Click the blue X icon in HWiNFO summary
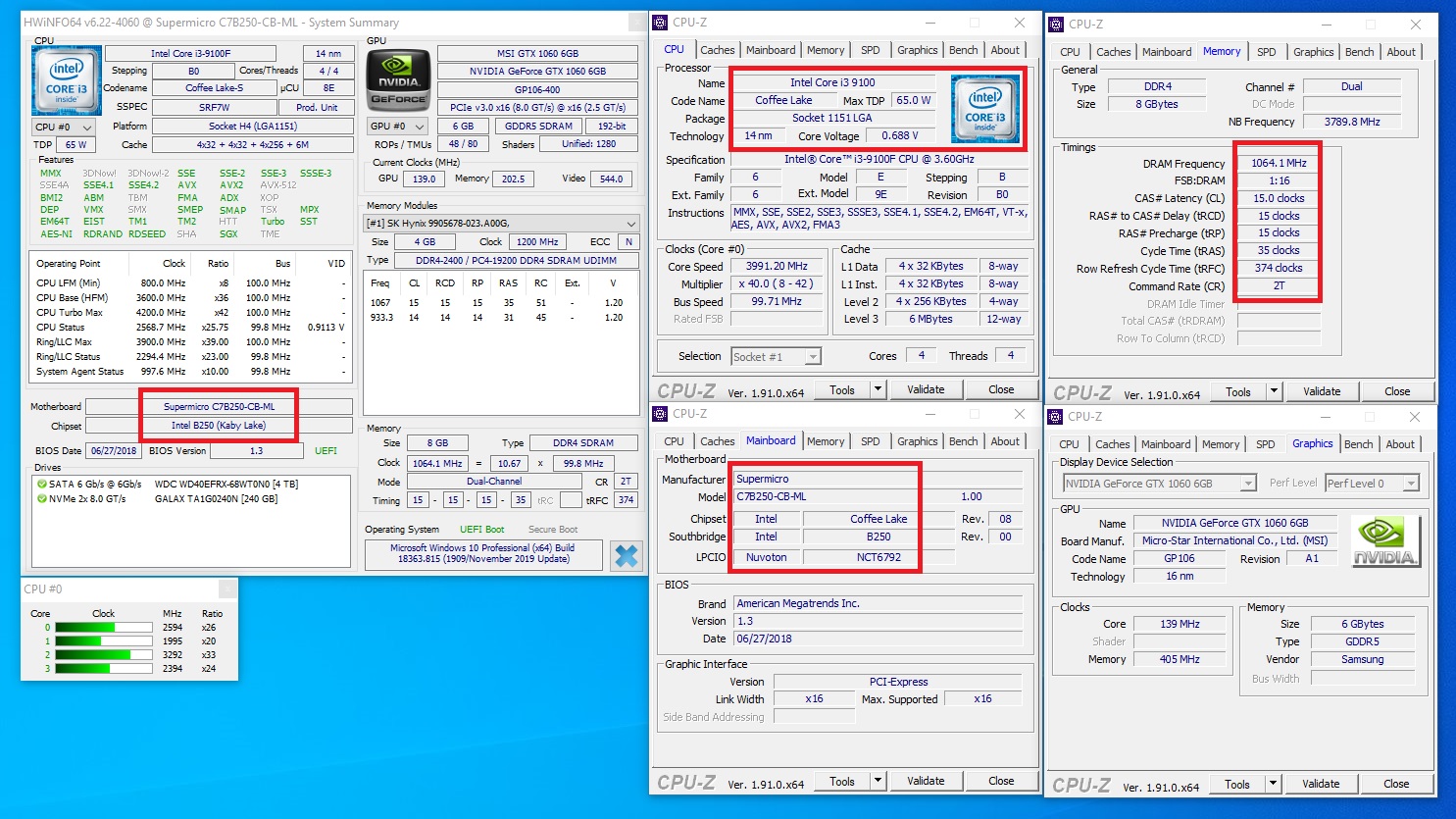The height and width of the screenshot is (819, 1456). pos(626,556)
